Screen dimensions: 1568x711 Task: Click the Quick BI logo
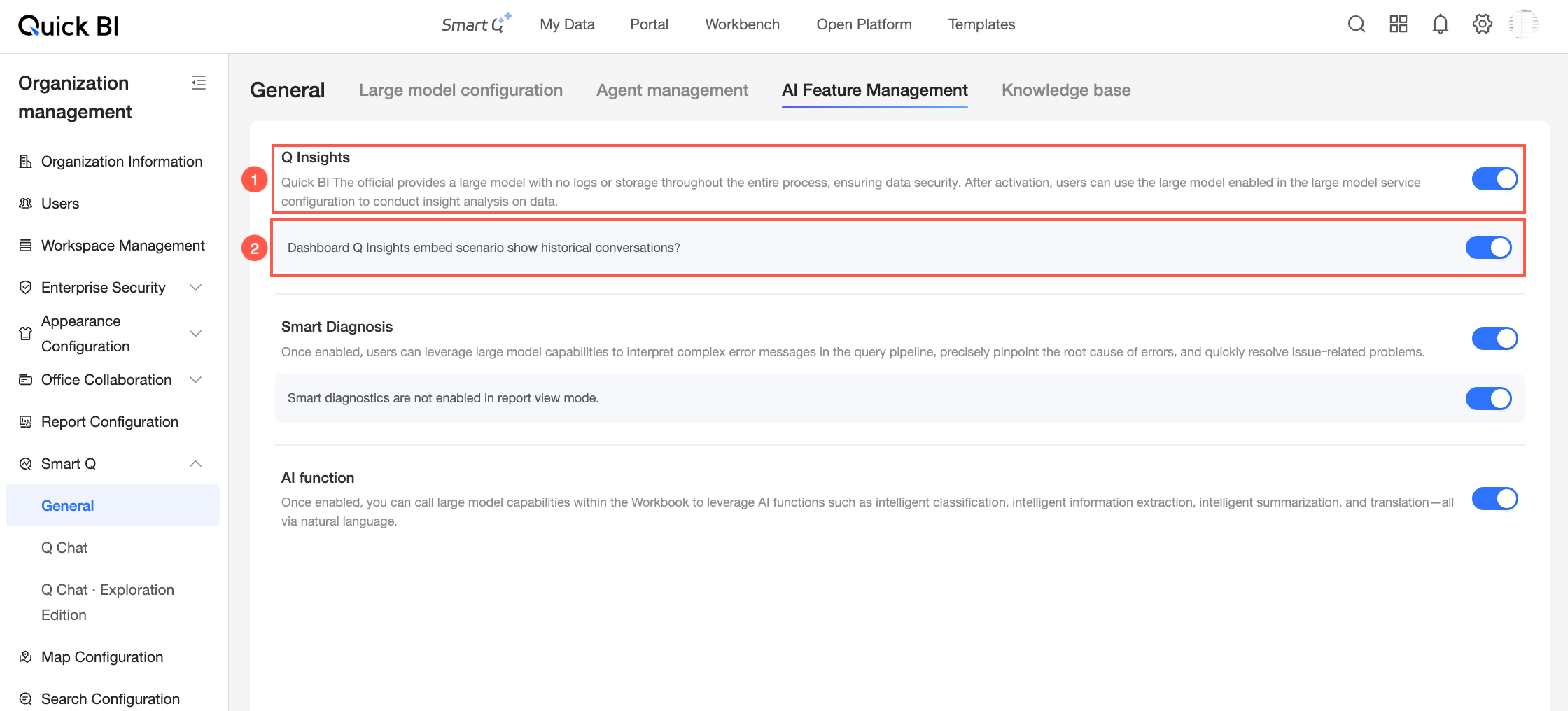[68, 26]
